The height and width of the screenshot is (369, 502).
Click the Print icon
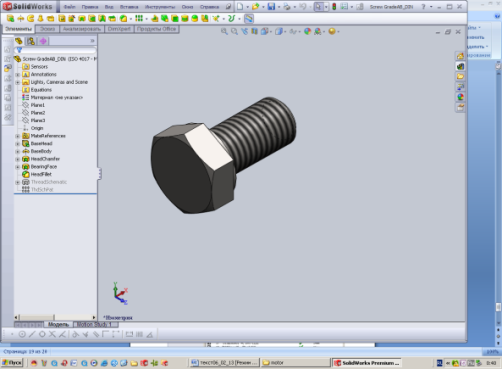pyautogui.click(x=287, y=6)
